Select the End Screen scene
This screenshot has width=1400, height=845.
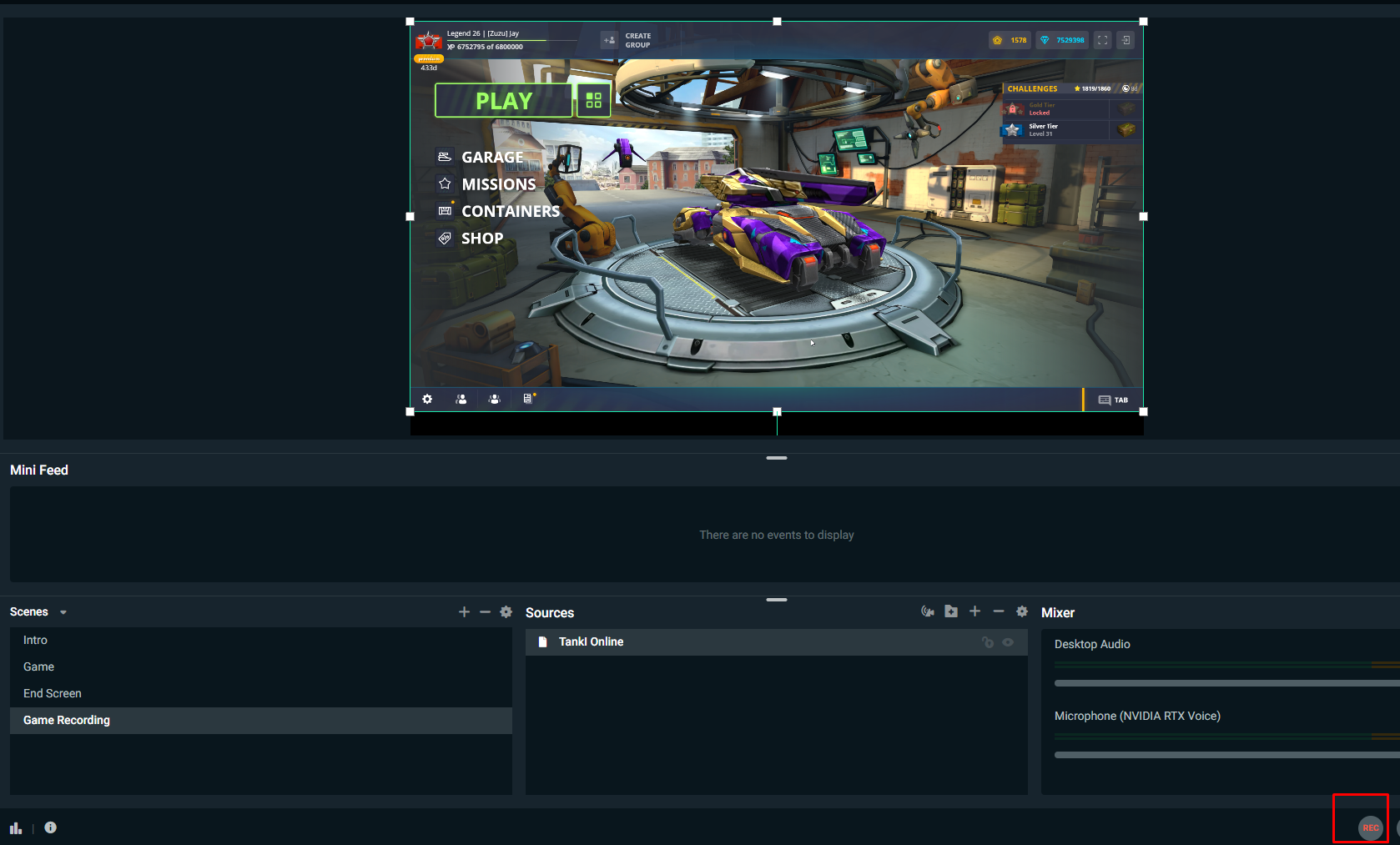(x=261, y=693)
